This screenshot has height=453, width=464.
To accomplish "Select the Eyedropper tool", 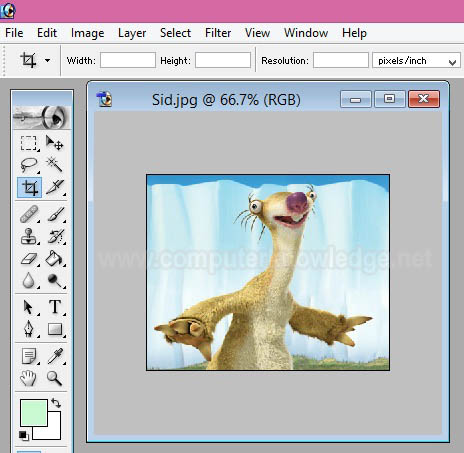I will pos(55,356).
